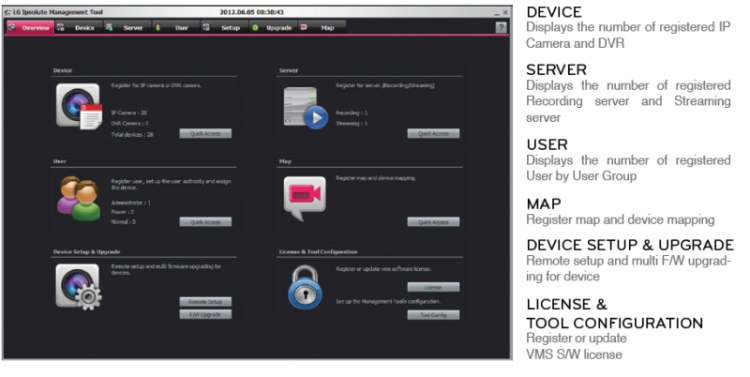Click Quick Access in Device panel
750x377 pixels.
pos(206,133)
